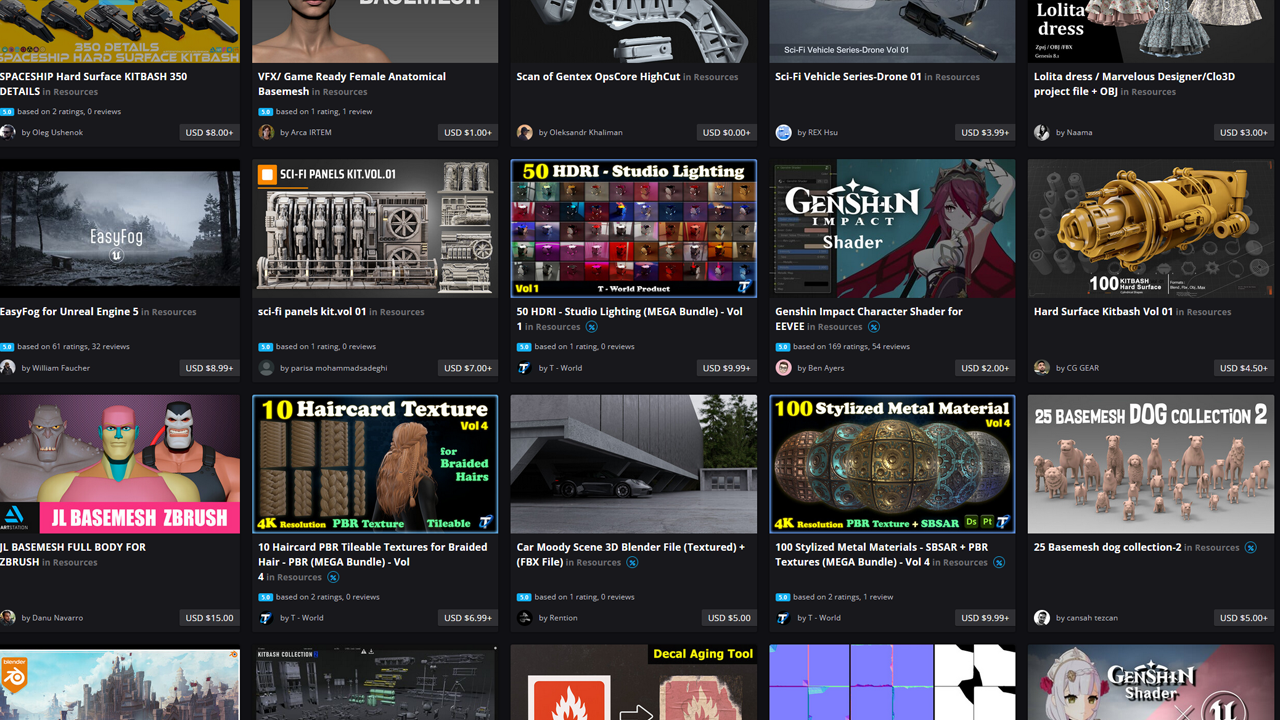1280x720 pixels.
Task: Click Danu Navarro's profile avatar
Action: click(x=8, y=618)
